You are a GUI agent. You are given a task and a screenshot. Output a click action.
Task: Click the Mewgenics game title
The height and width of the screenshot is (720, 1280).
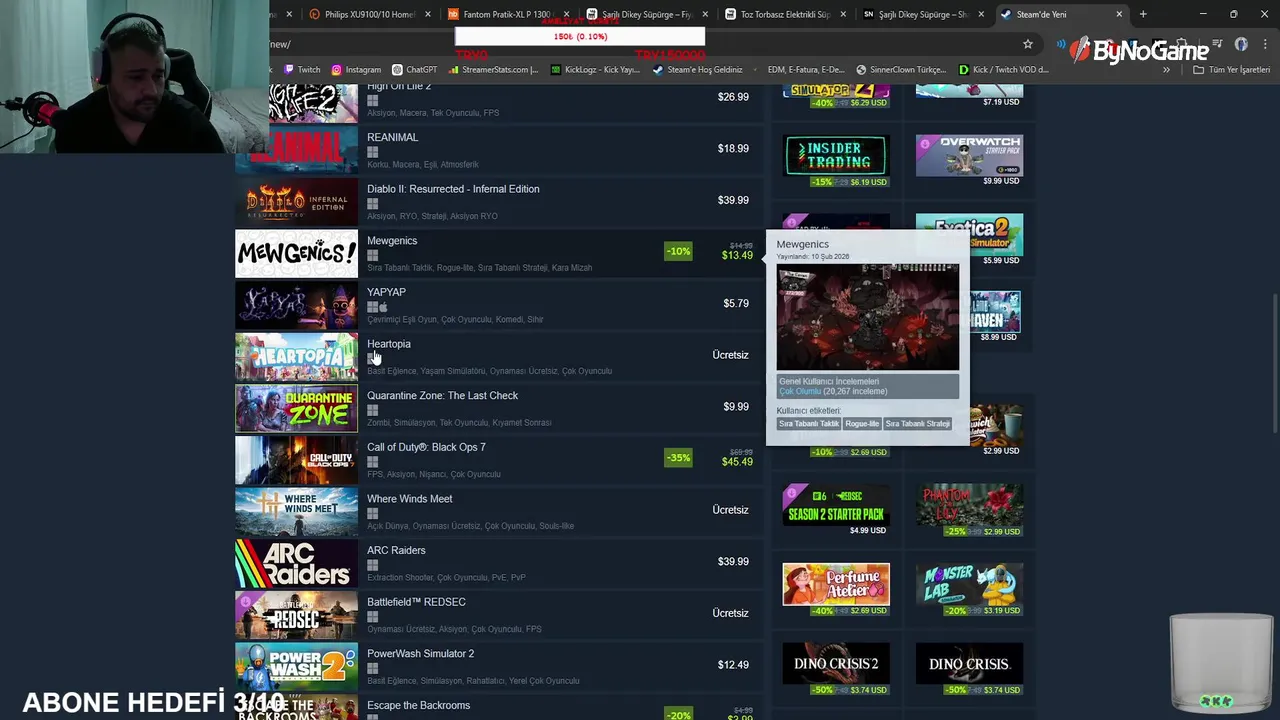click(x=392, y=241)
